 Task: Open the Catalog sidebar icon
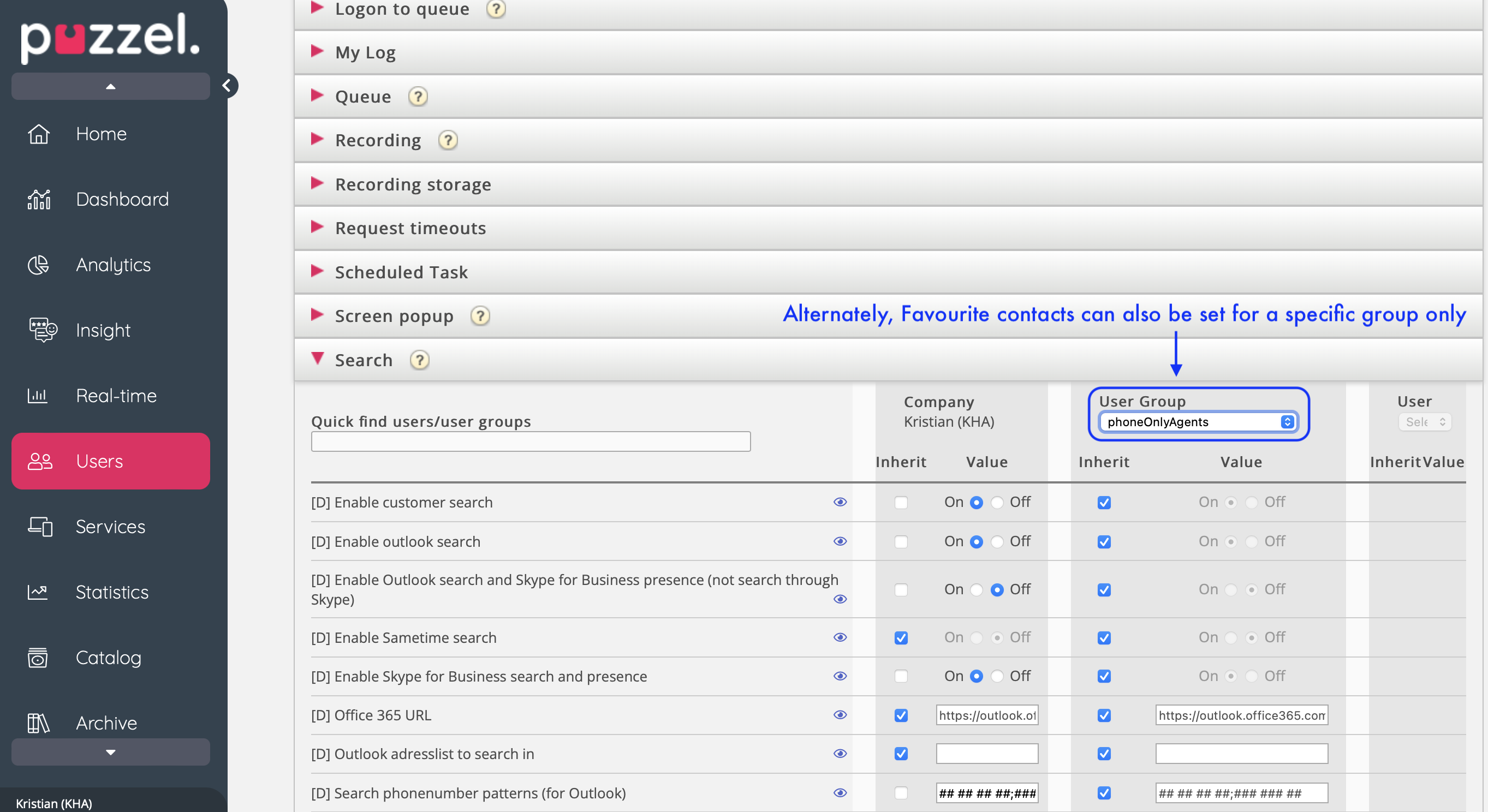click(x=38, y=658)
